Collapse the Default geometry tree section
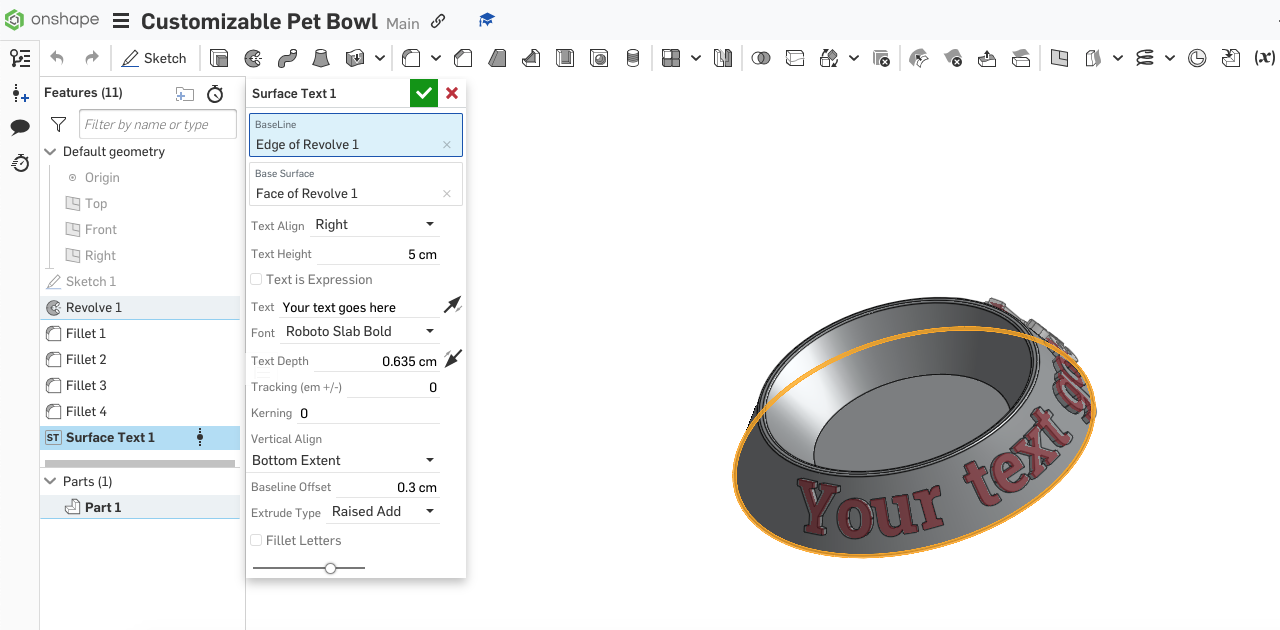 [x=51, y=152]
